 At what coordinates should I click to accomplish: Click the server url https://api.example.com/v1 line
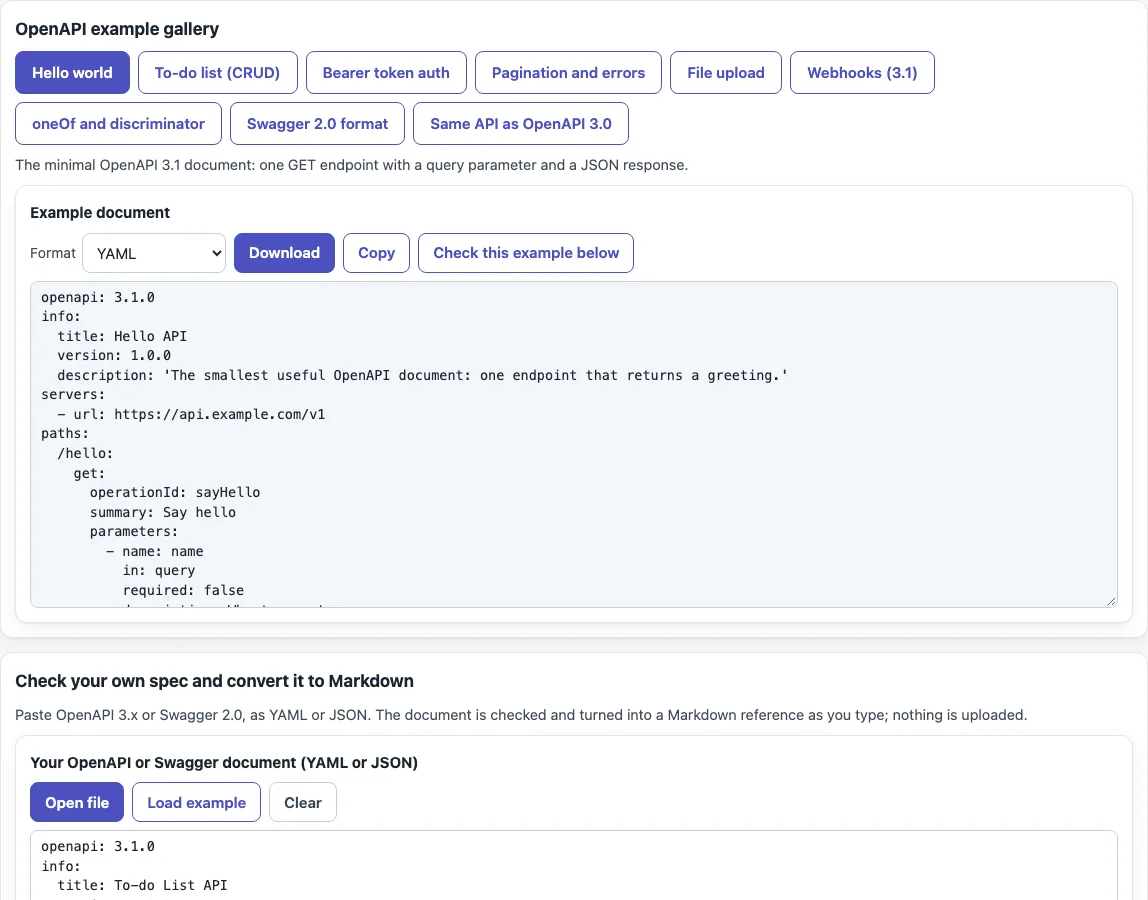pyautogui.click(x=191, y=414)
